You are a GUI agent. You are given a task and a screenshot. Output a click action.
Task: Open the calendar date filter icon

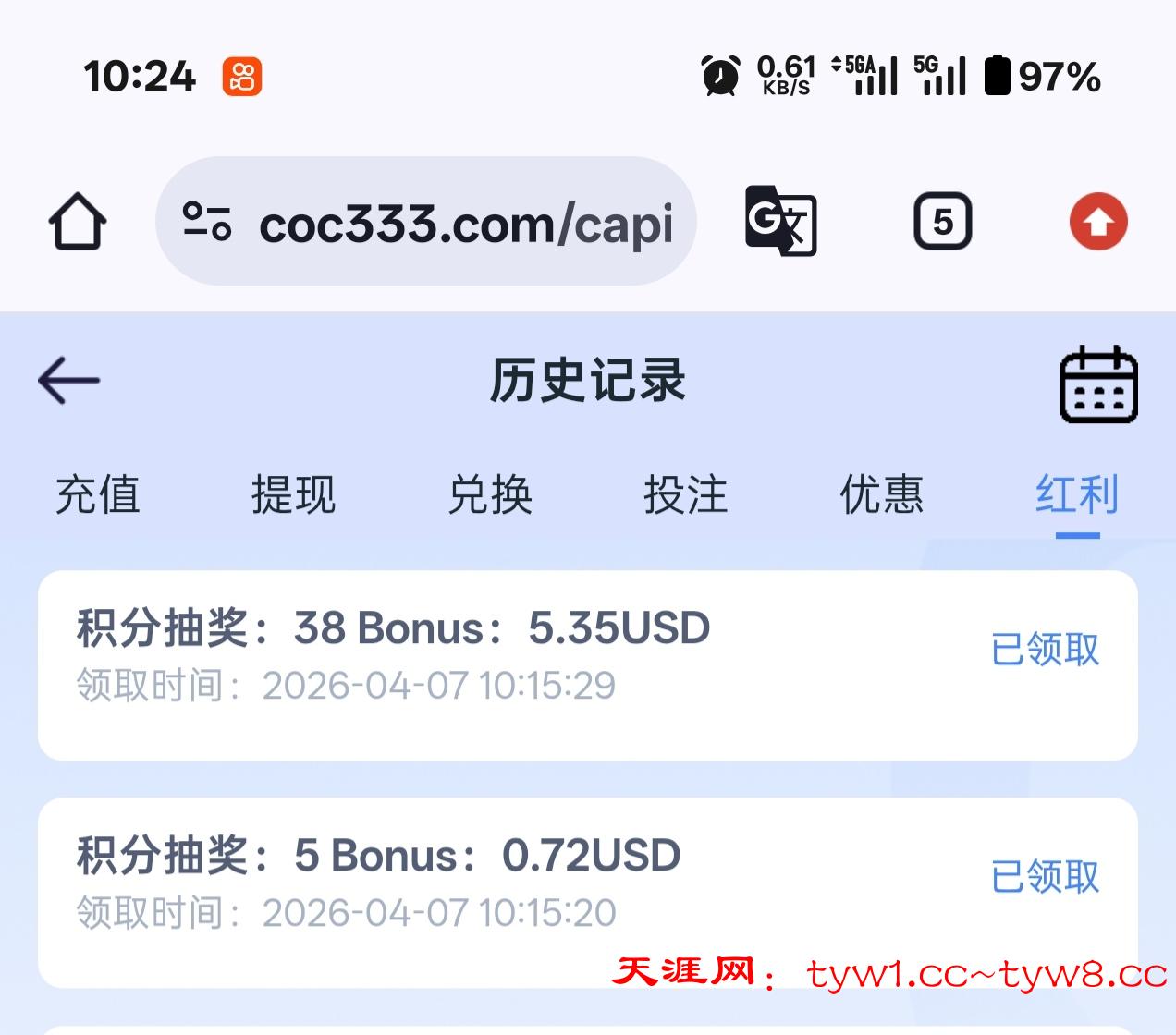point(1098,384)
